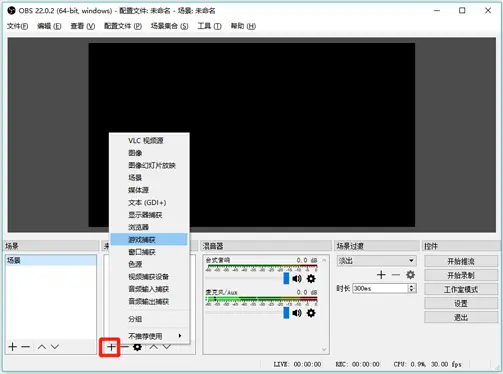
Task: Open the 工具(T) menu
Action: point(209,26)
